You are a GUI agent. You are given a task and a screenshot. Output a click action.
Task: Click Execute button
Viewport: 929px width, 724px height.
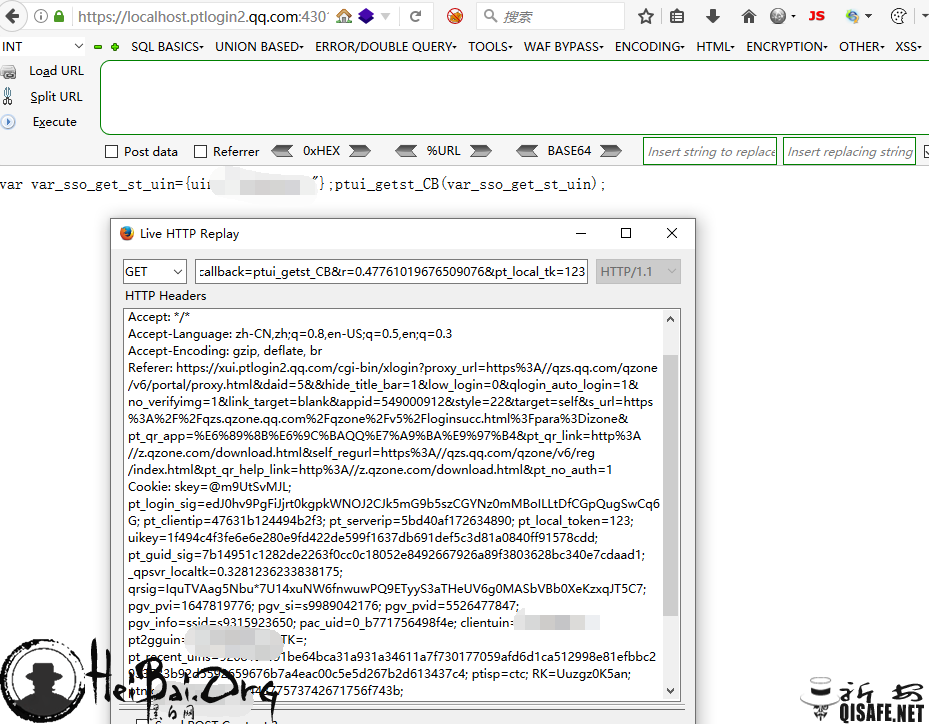(55, 122)
